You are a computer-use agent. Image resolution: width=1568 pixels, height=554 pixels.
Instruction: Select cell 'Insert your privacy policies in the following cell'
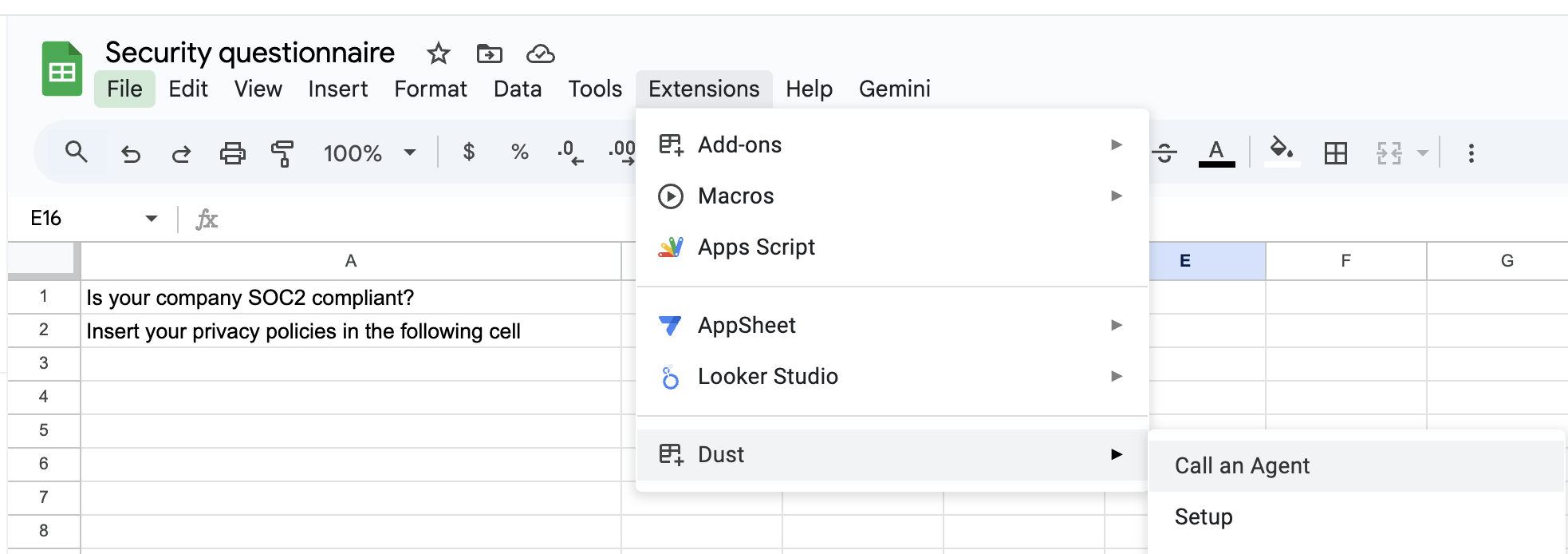pyautogui.click(x=351, y=330)
